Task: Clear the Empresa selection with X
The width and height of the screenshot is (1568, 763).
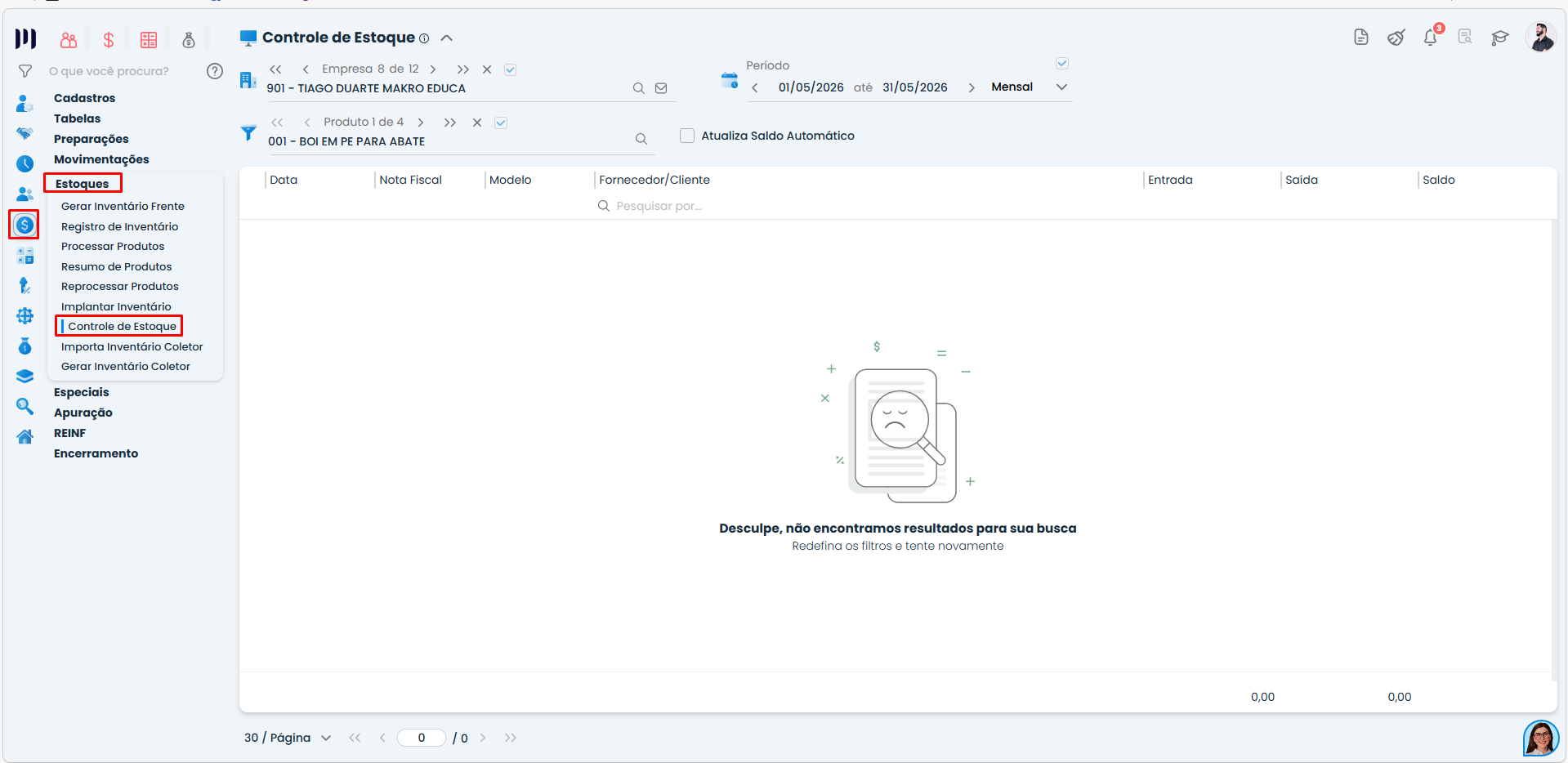Action: pos(487,69)
